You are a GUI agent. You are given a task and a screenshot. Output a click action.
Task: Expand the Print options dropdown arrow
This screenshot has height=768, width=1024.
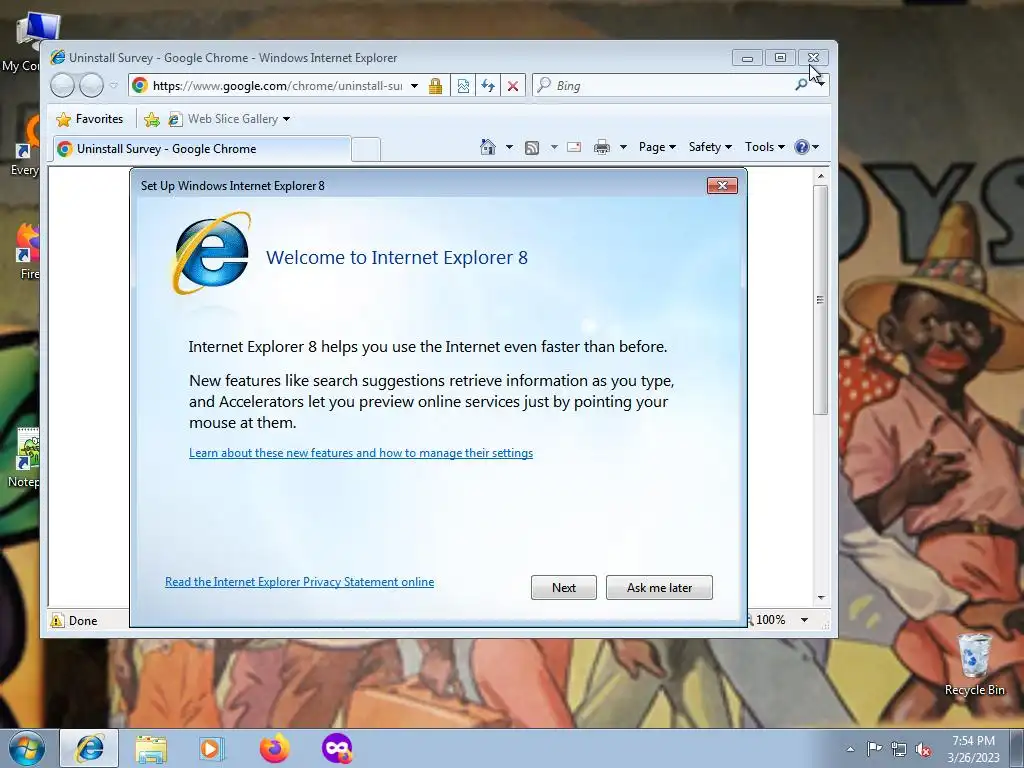(623, 147)
